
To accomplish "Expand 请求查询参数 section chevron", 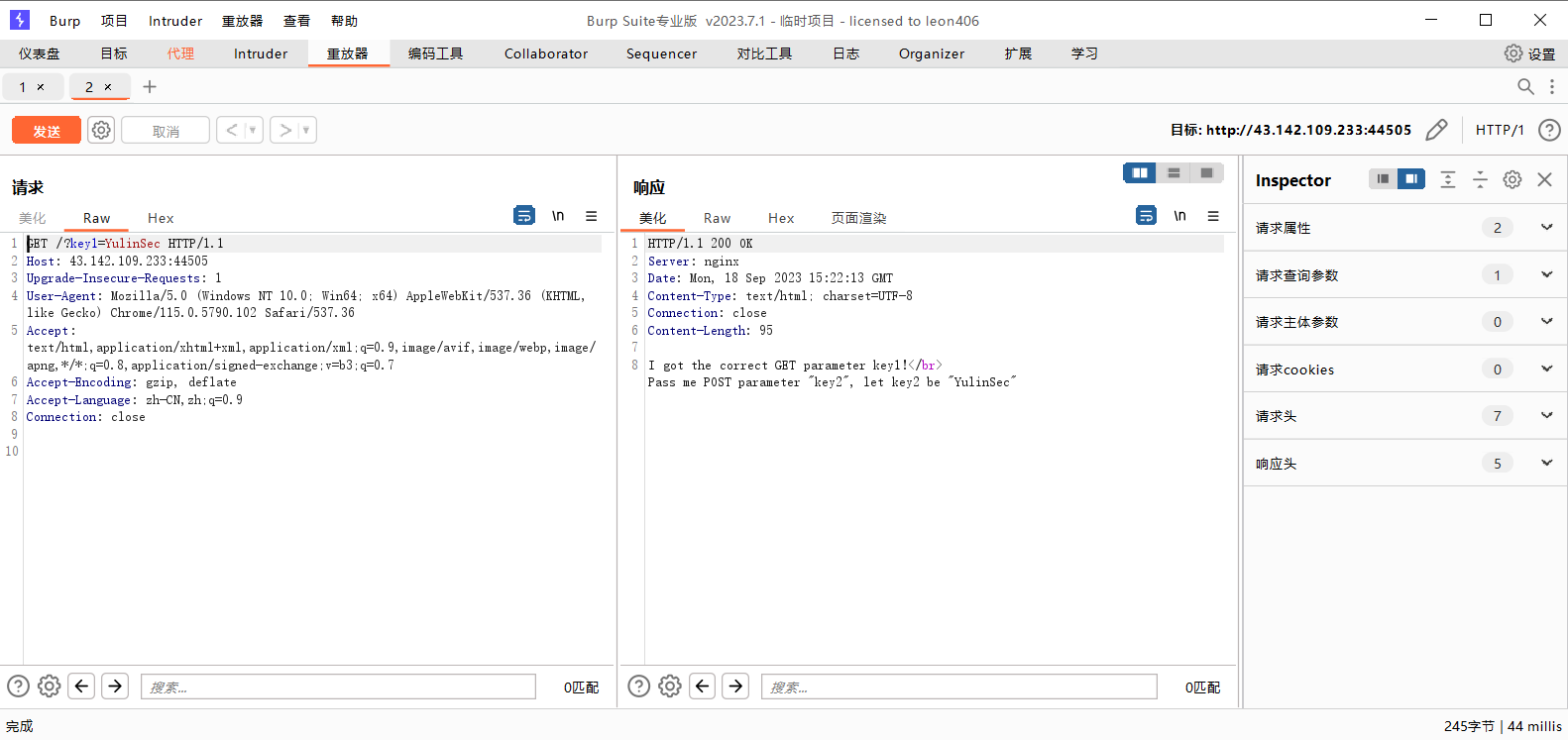I will 1547,274.
